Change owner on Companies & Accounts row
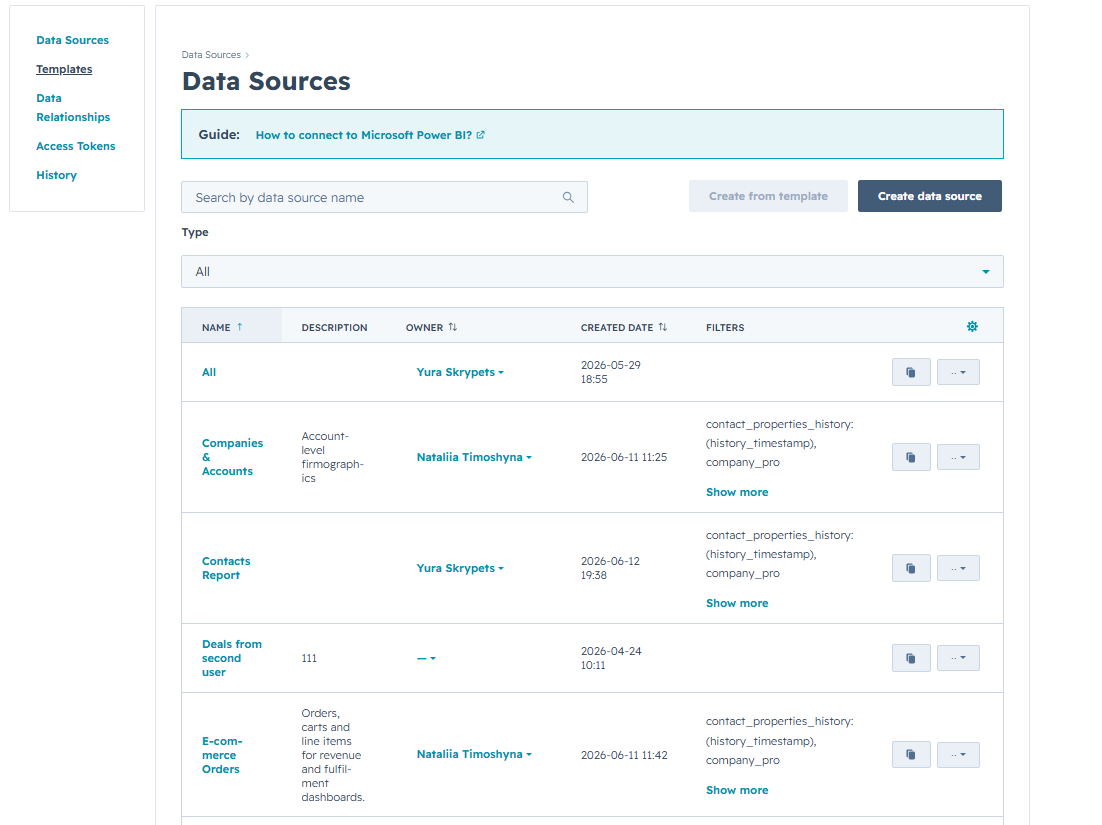Viewport: 1102px width, 825px height. click(x=474, y=457)
